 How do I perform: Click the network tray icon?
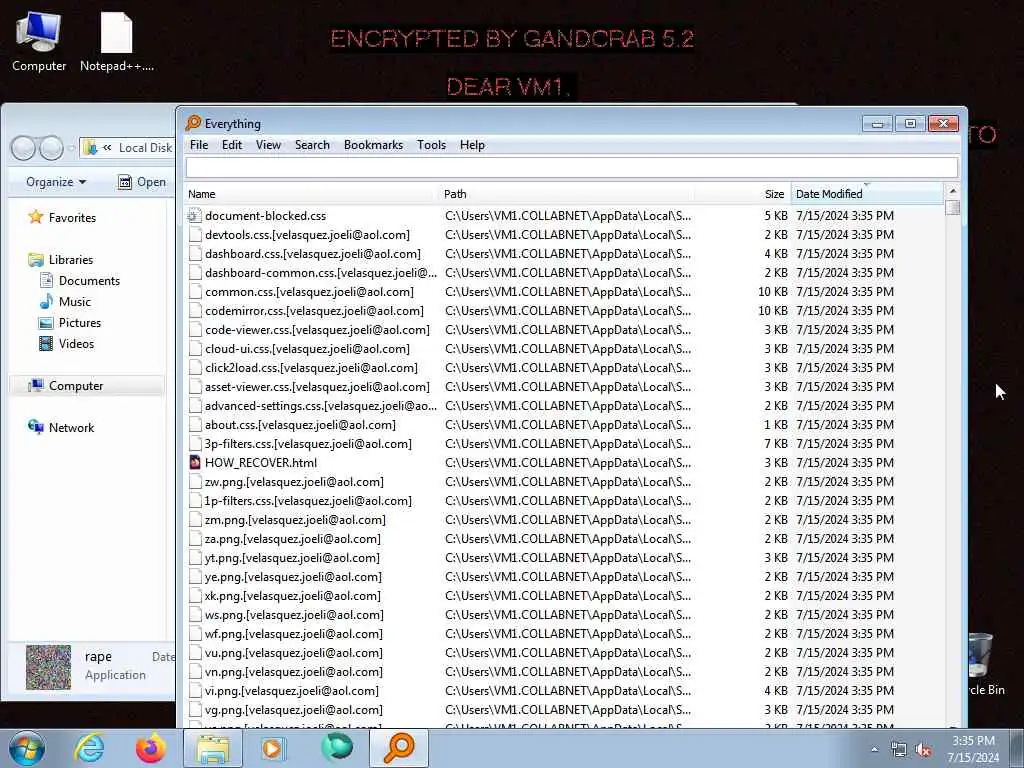[899, 750]
